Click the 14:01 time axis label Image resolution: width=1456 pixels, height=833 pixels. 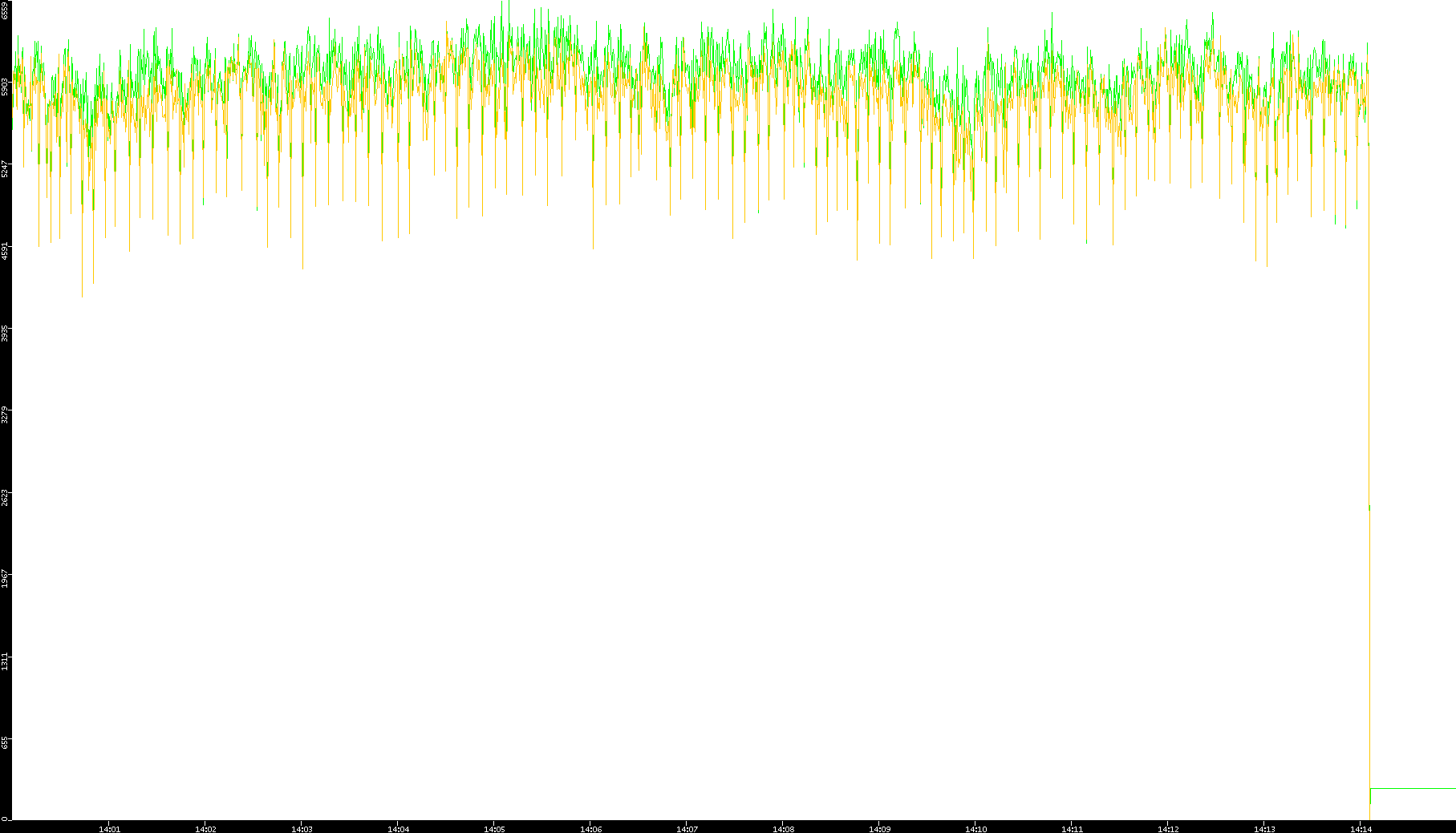pos(109,829)
